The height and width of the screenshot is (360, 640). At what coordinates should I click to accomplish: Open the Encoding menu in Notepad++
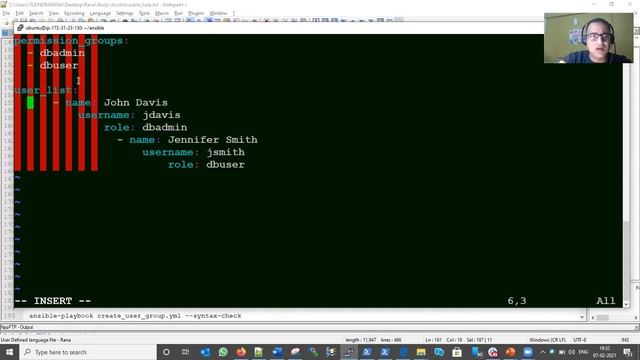[x=74, y=13]
